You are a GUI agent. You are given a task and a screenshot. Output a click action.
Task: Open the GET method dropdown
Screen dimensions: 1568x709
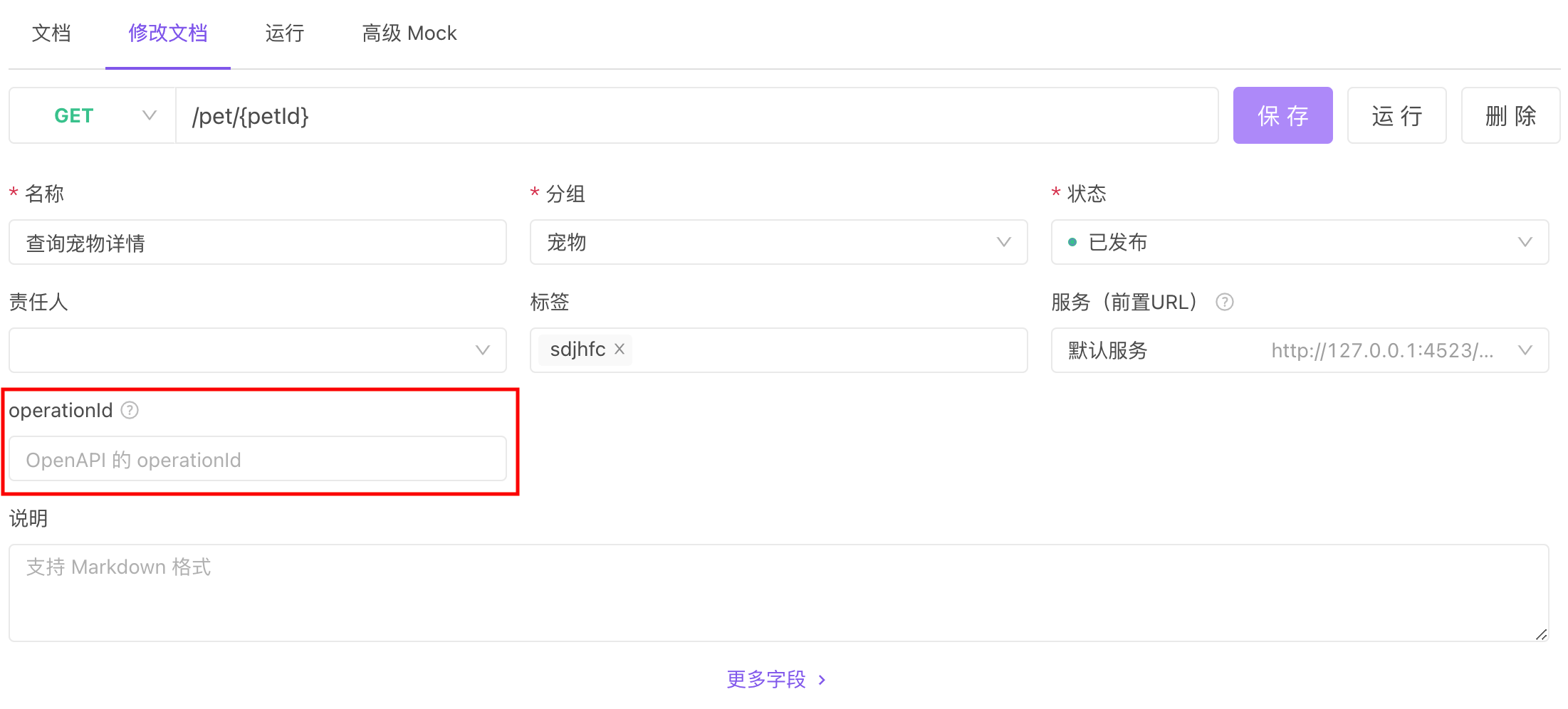pyautogui.click(x=93, y=115)
